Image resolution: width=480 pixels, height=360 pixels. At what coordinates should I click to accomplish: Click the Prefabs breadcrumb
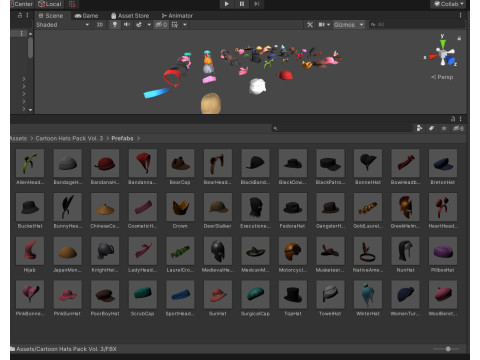point(122,138)
